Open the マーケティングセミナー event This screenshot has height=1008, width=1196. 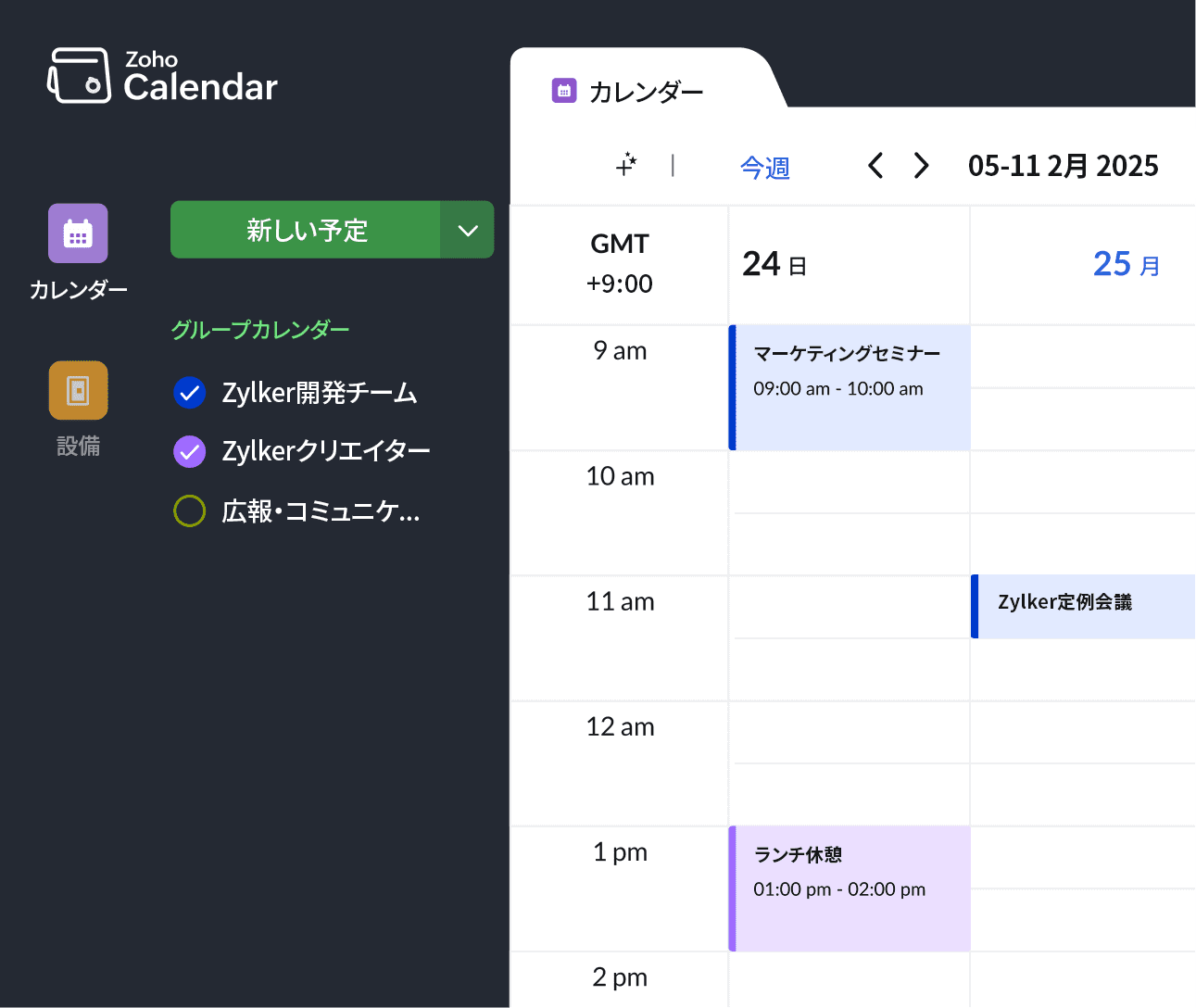coord(849,387)
